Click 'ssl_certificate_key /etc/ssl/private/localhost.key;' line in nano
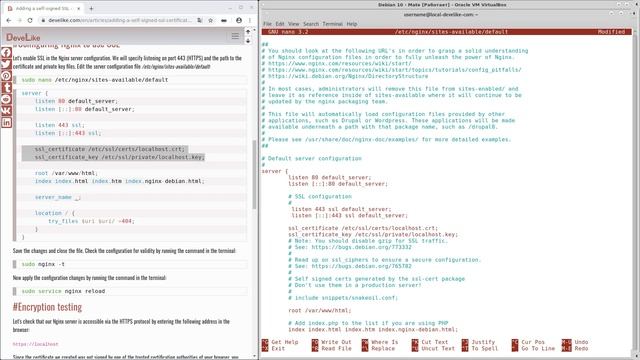Screen dimensions: 640x360 tap(373, 234)
